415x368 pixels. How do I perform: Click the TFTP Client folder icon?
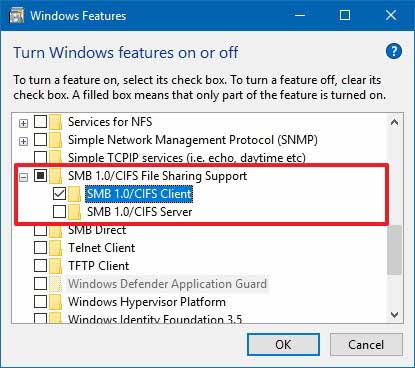[55, 266]
